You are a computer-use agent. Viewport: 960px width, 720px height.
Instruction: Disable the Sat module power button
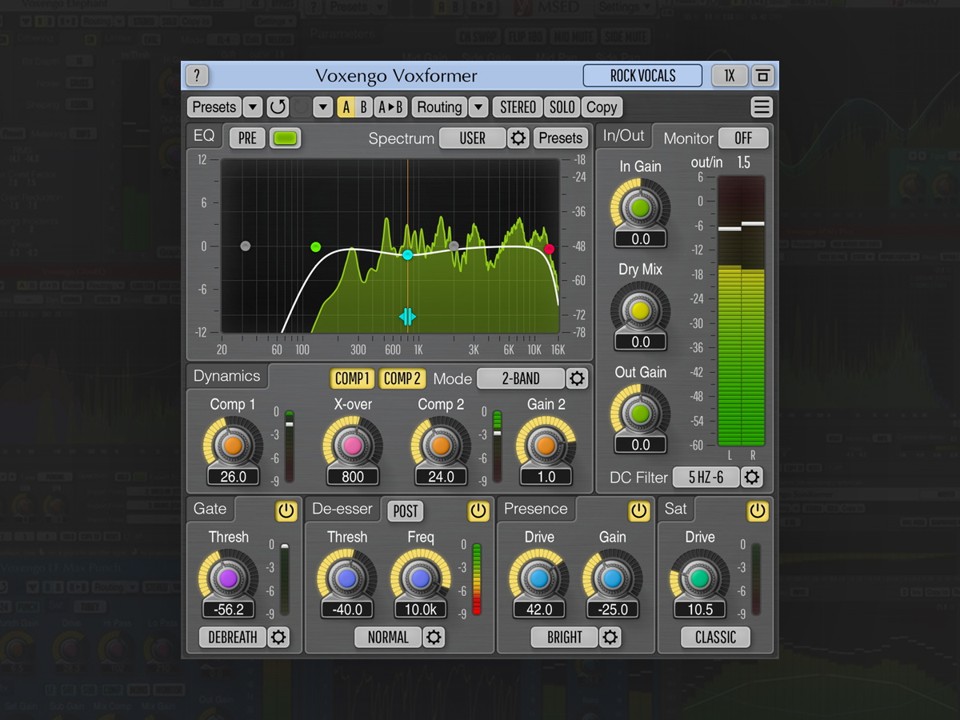[x=757, y=511]
